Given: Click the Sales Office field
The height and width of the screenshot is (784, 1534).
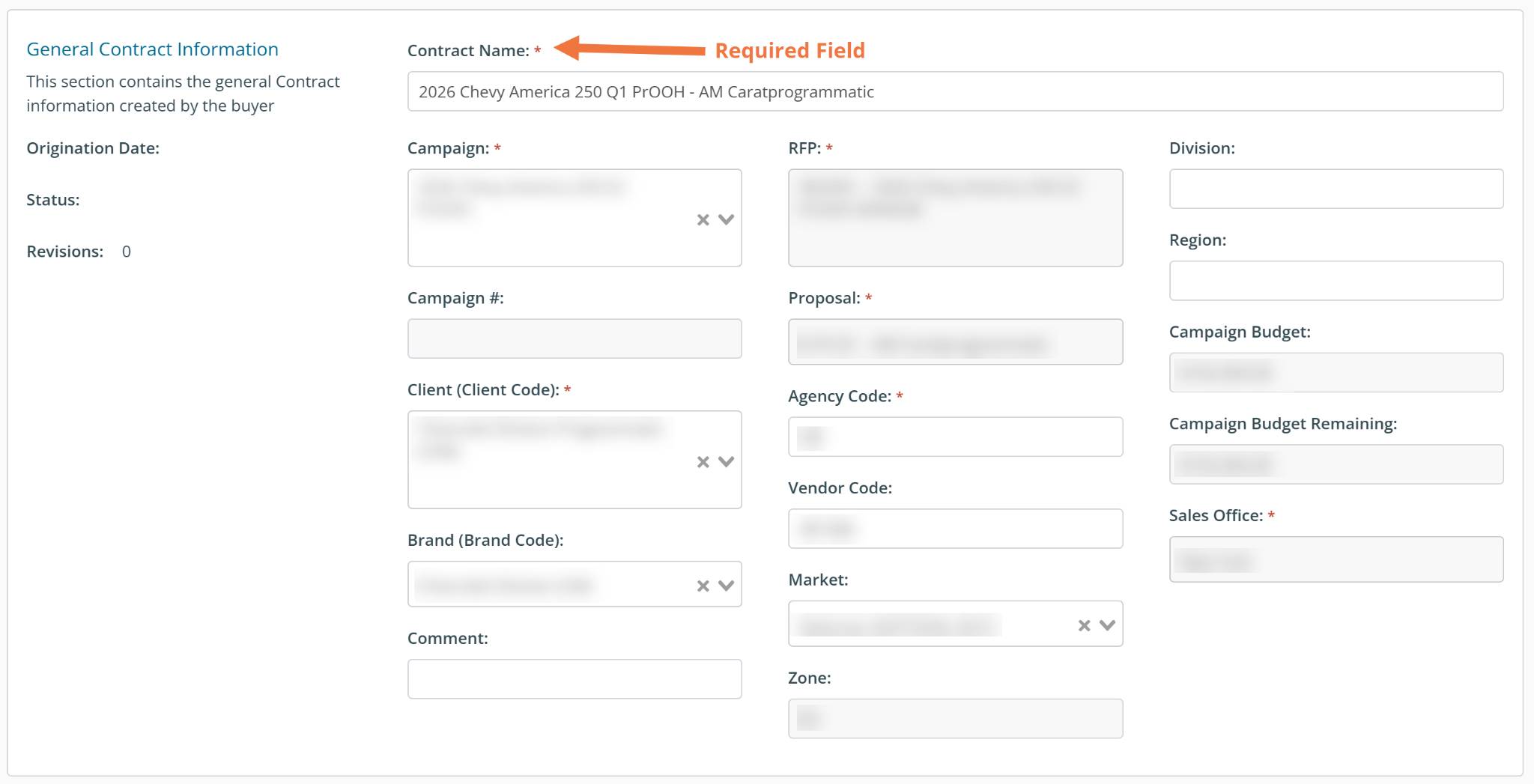Looking at the screenshot, I should click(1336, 559).
